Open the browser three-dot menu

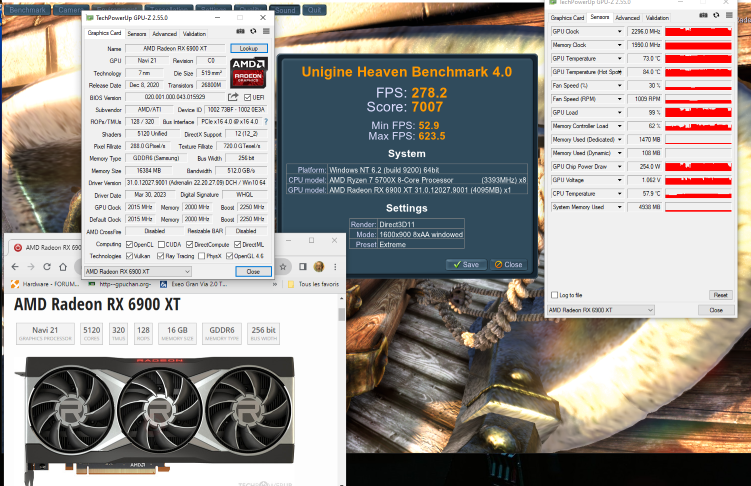[x=335, y=267]
